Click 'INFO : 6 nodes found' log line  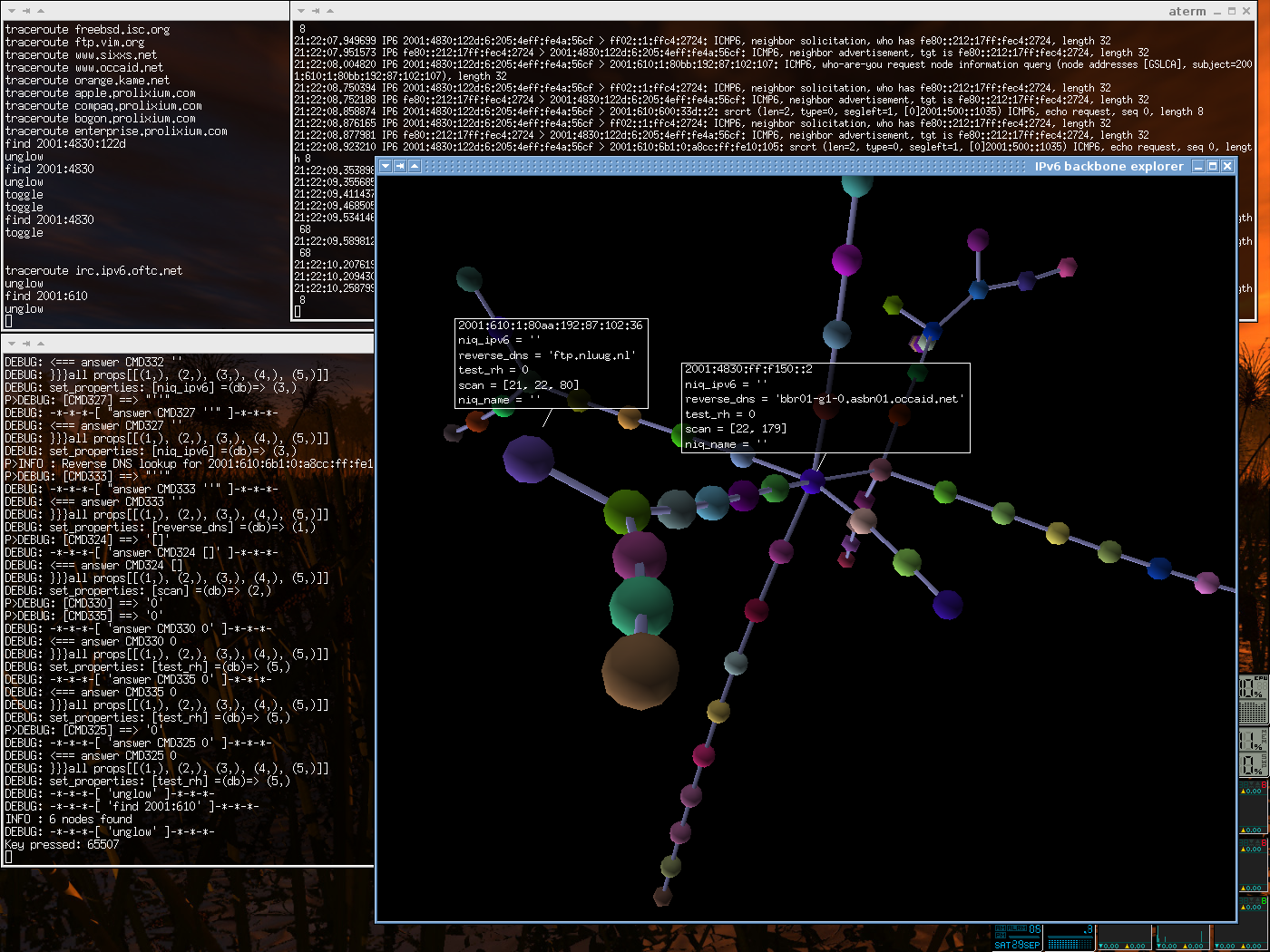[x=68, y=820]
